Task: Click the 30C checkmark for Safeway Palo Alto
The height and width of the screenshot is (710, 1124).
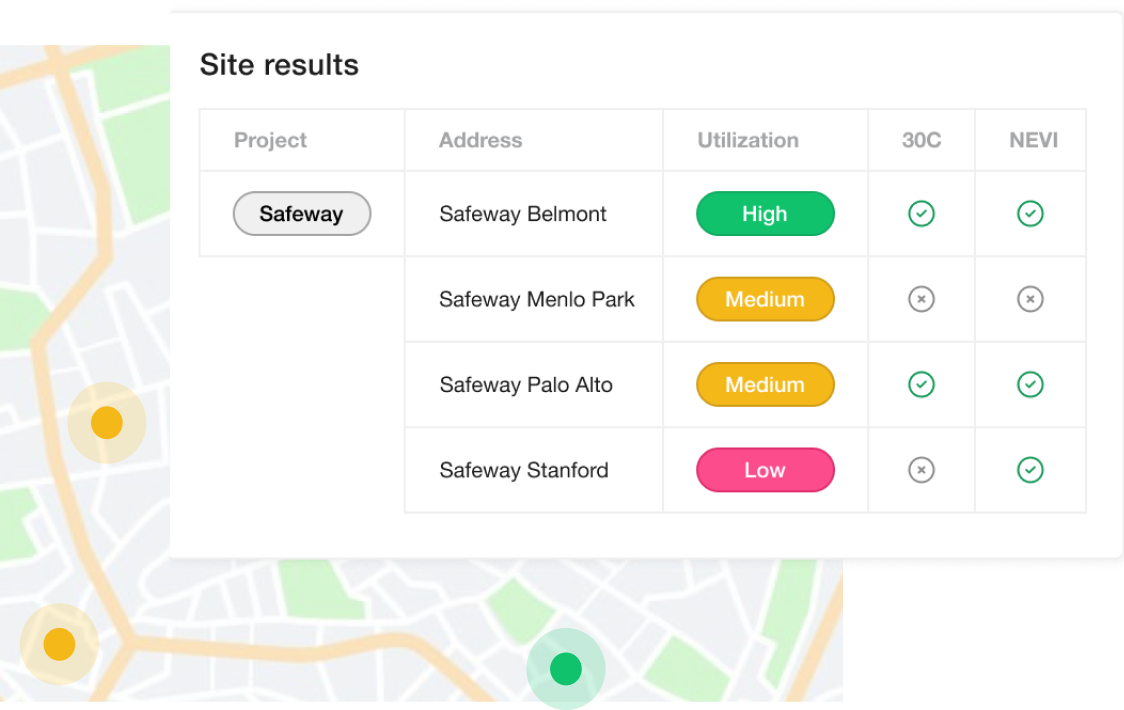Action: [x=921, y=384]
